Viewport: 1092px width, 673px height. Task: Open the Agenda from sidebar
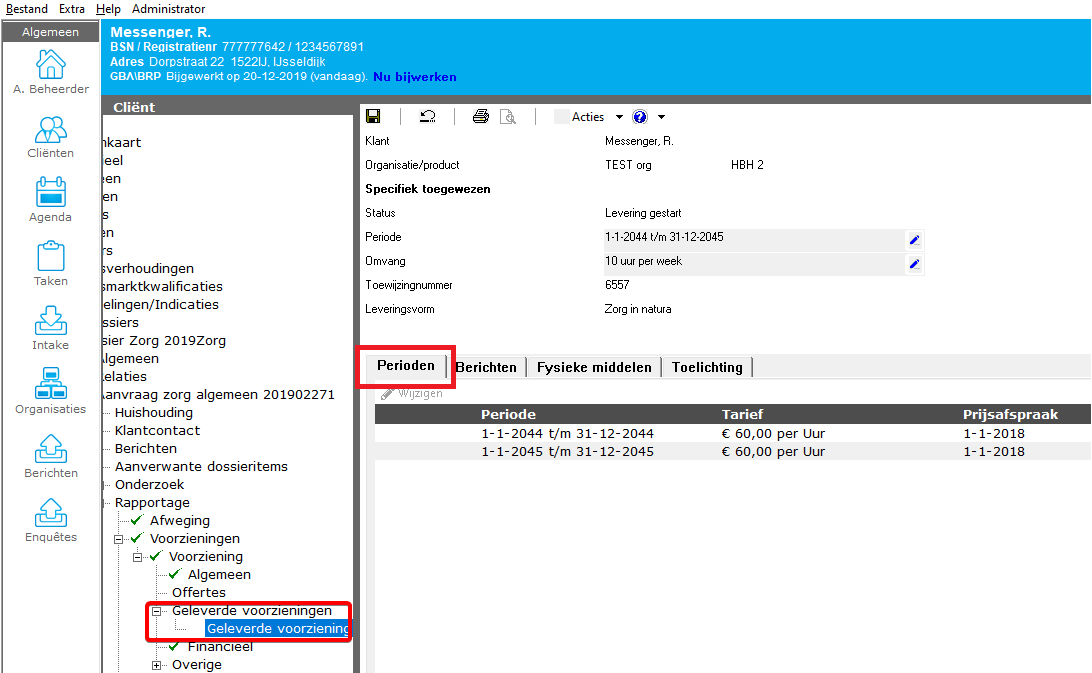[x=51, y=200]
